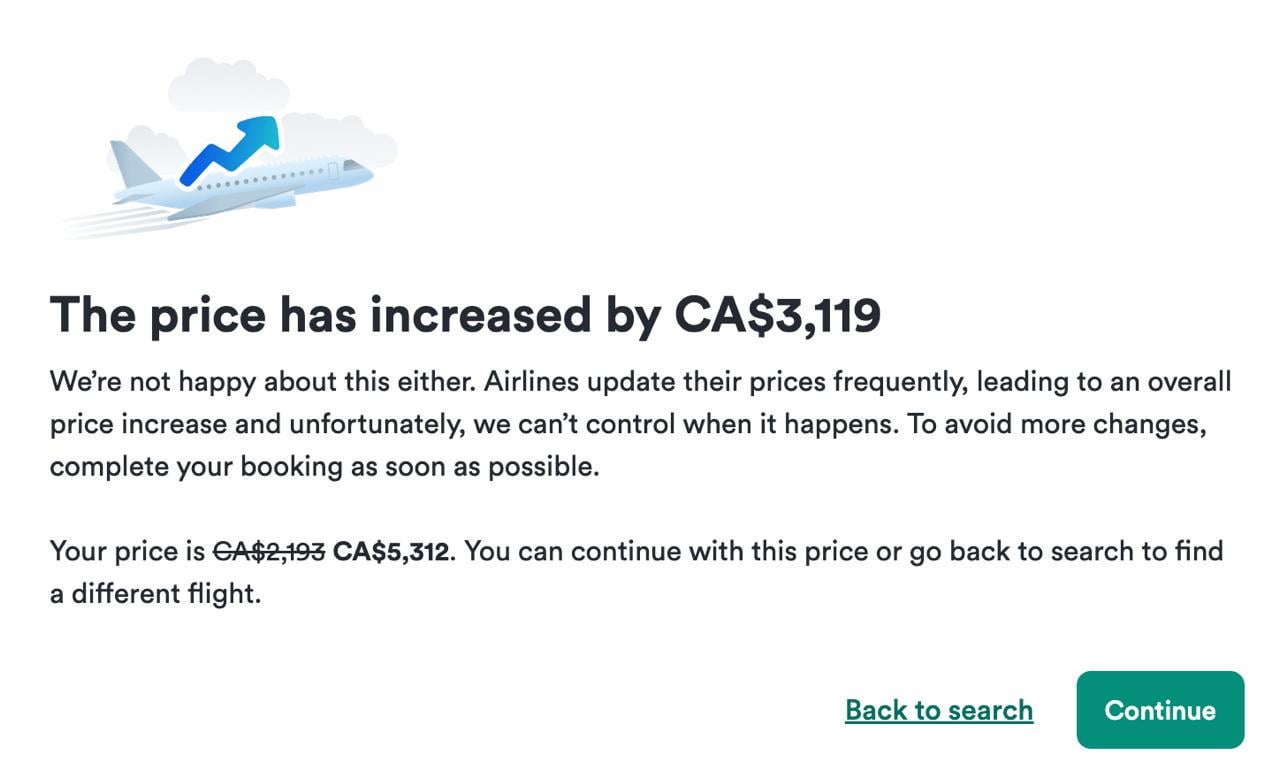Click the airplane nose cockpit window

(x=354, y=165)
